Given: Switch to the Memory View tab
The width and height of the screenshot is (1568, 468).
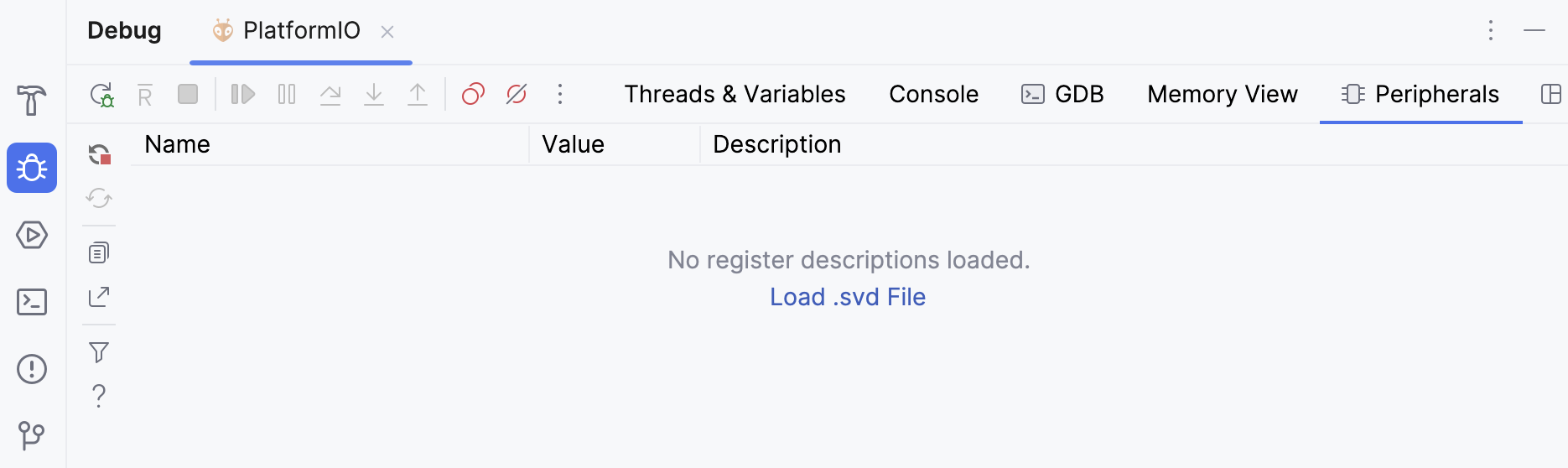Looking at the screenshot, I should (1222, 94).
